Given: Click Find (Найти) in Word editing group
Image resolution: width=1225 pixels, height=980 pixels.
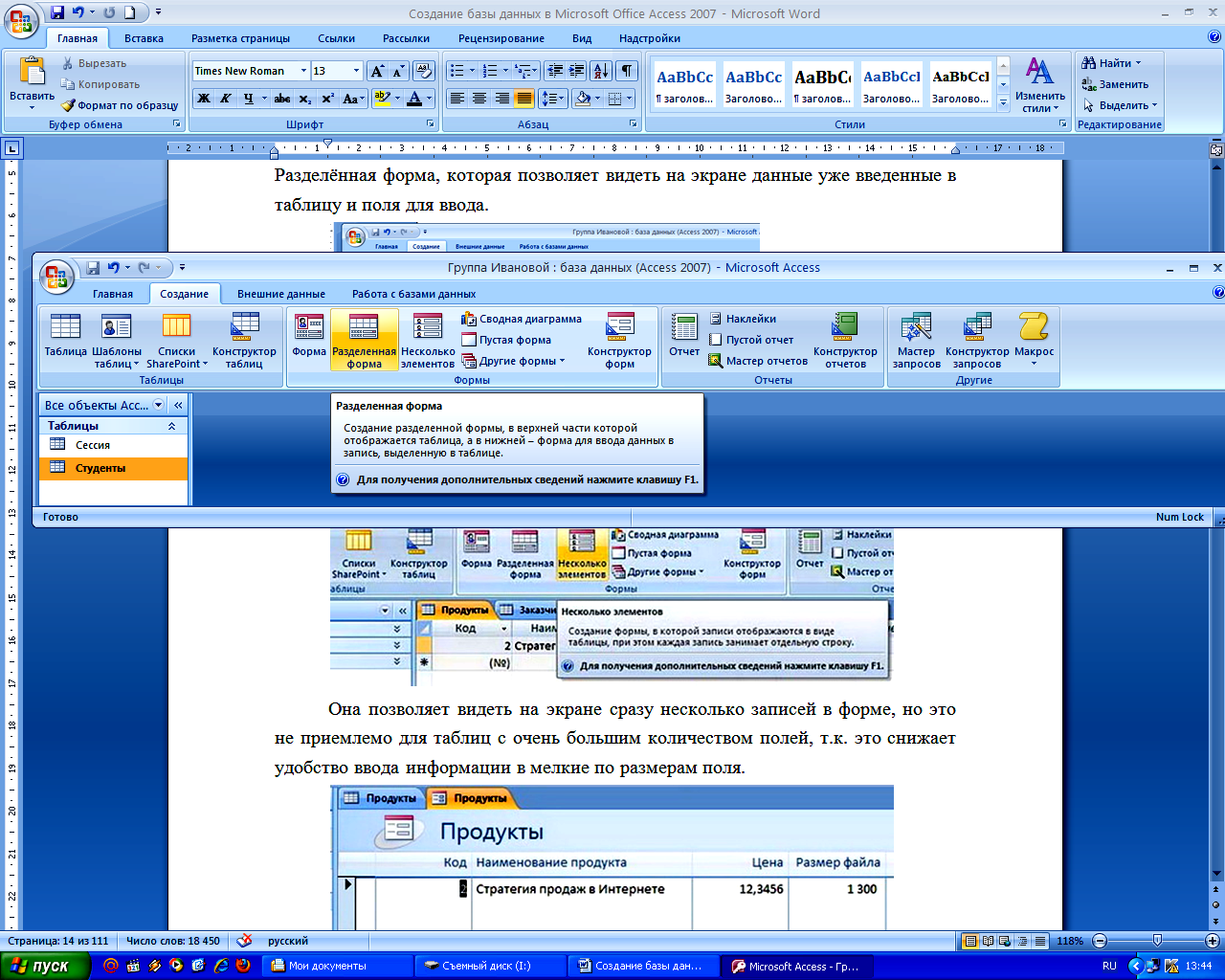Looking at the screenshot, I should 1112,63.
